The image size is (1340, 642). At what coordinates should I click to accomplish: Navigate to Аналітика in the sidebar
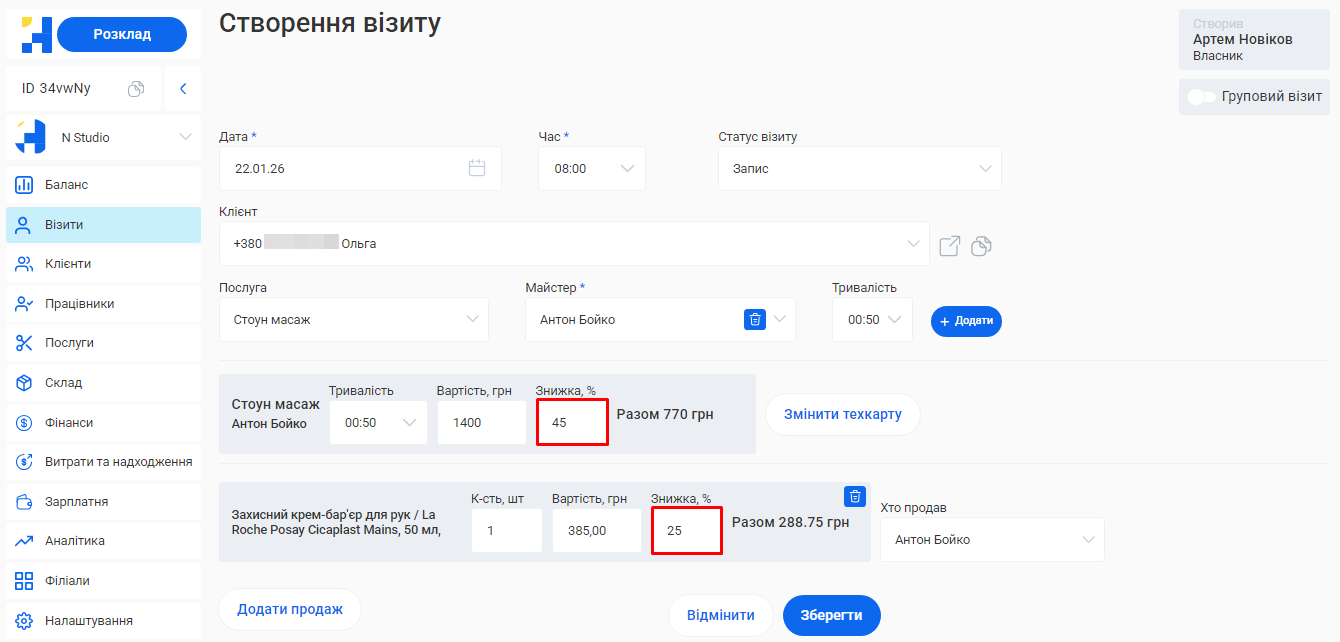74,541
